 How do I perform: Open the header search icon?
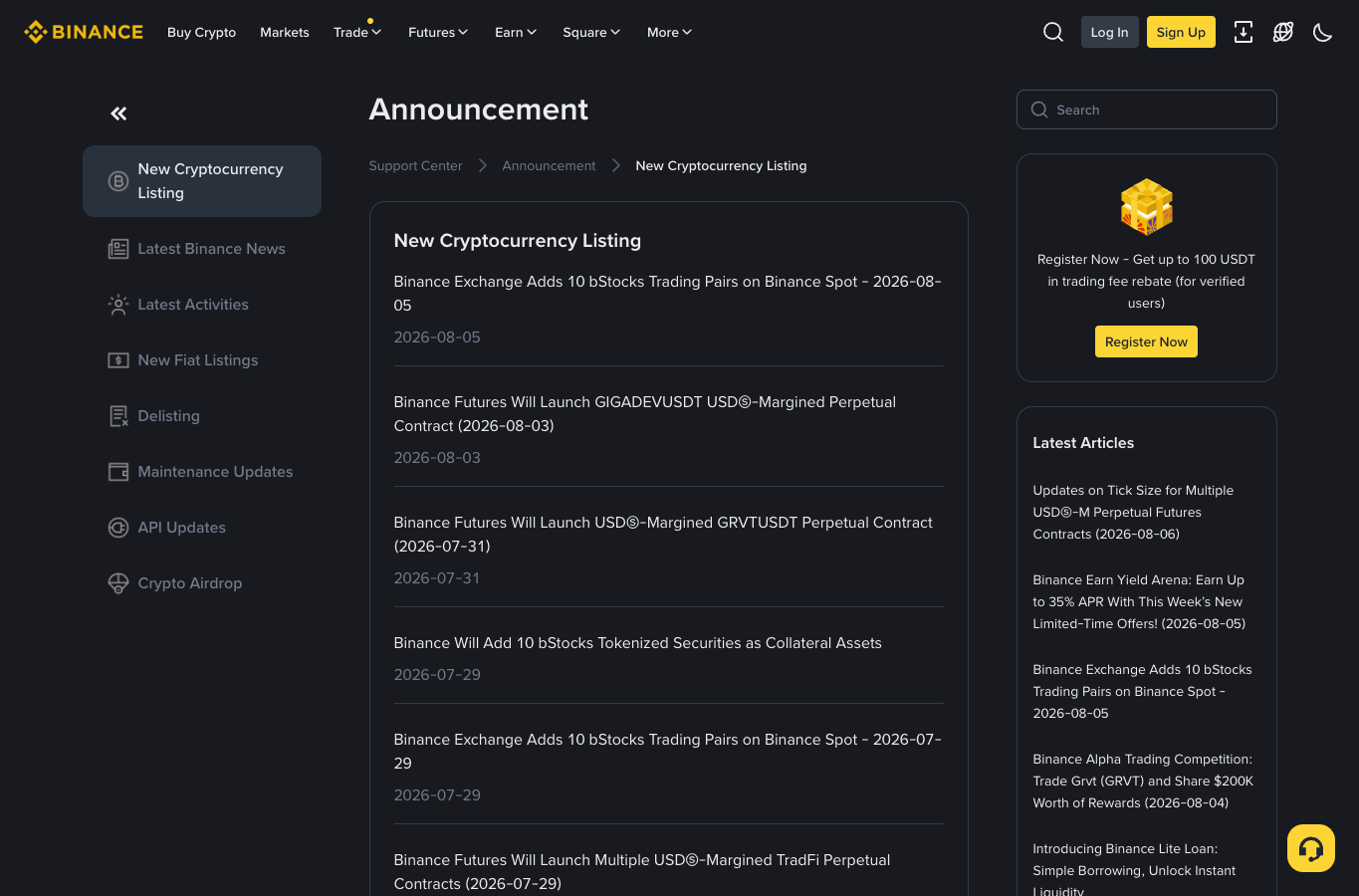pyautogui.click(x=1053, y=32)
